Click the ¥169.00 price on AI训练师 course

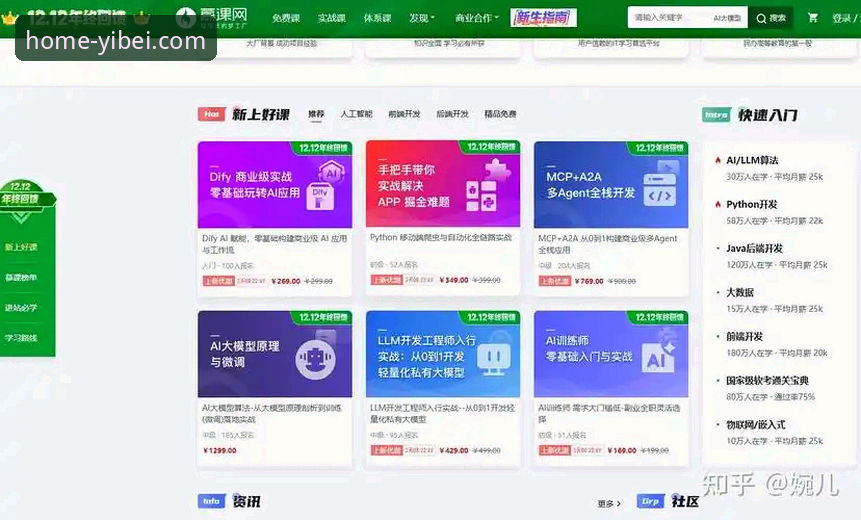pyautogui.click(x=622, y=450)
